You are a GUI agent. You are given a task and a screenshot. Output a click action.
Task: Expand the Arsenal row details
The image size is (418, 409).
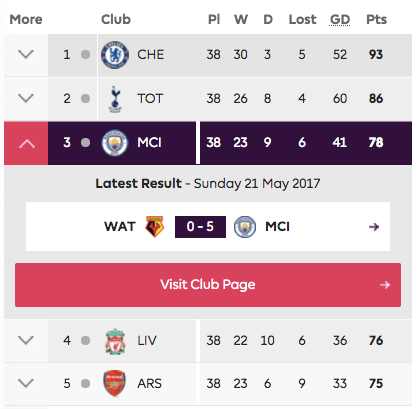point(26,383)
